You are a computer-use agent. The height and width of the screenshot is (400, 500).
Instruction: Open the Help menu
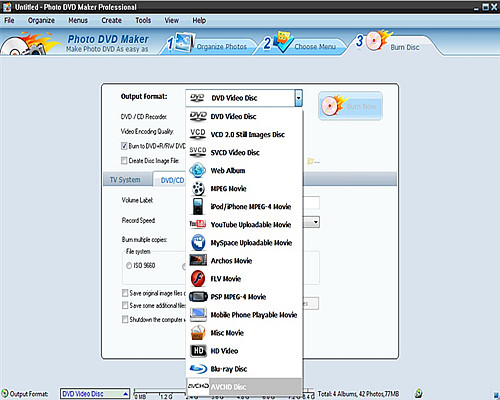click(199, 20)
